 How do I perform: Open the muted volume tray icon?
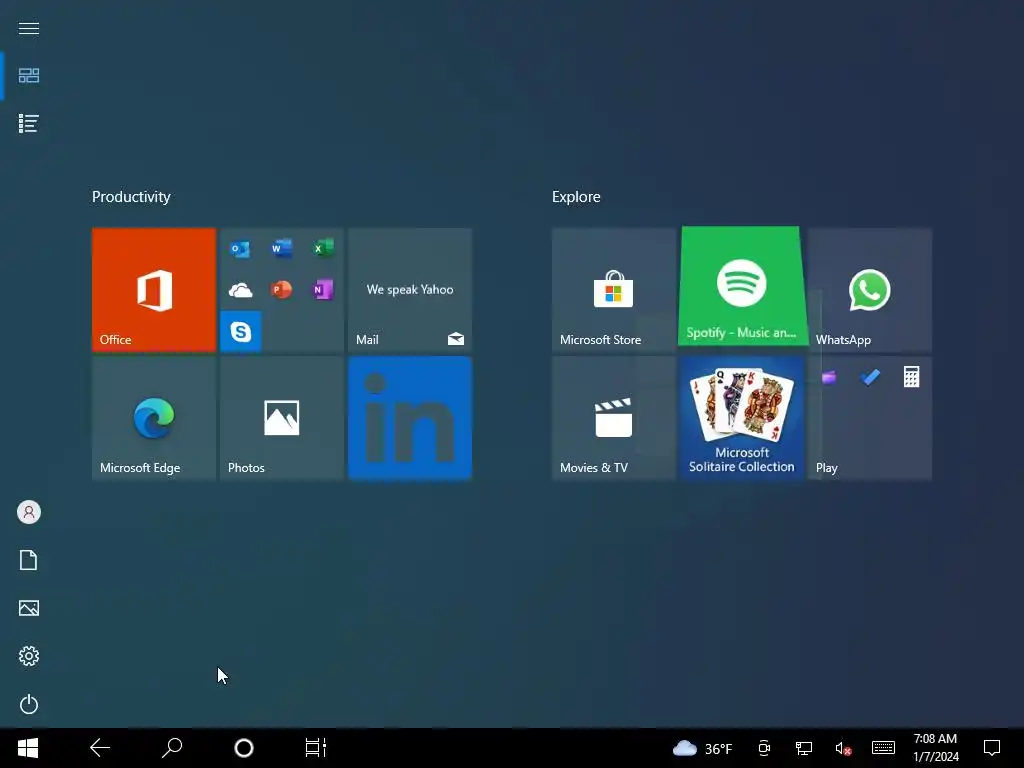point(843,748)
